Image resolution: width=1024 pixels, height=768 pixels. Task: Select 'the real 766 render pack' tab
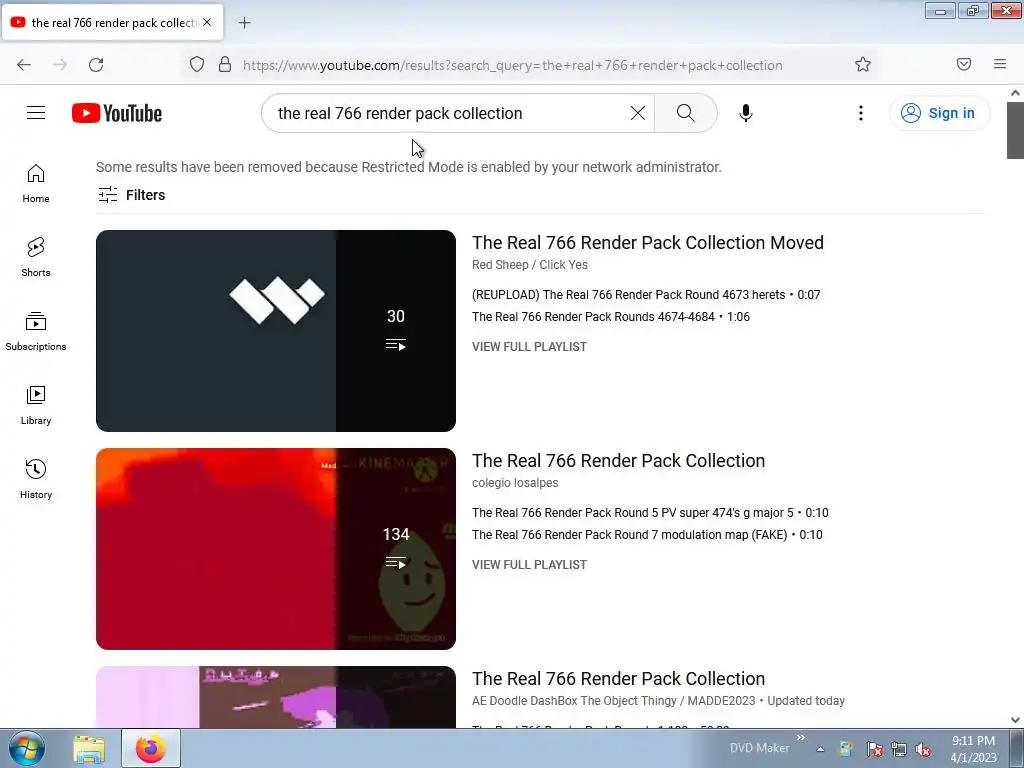coord(112,22)
